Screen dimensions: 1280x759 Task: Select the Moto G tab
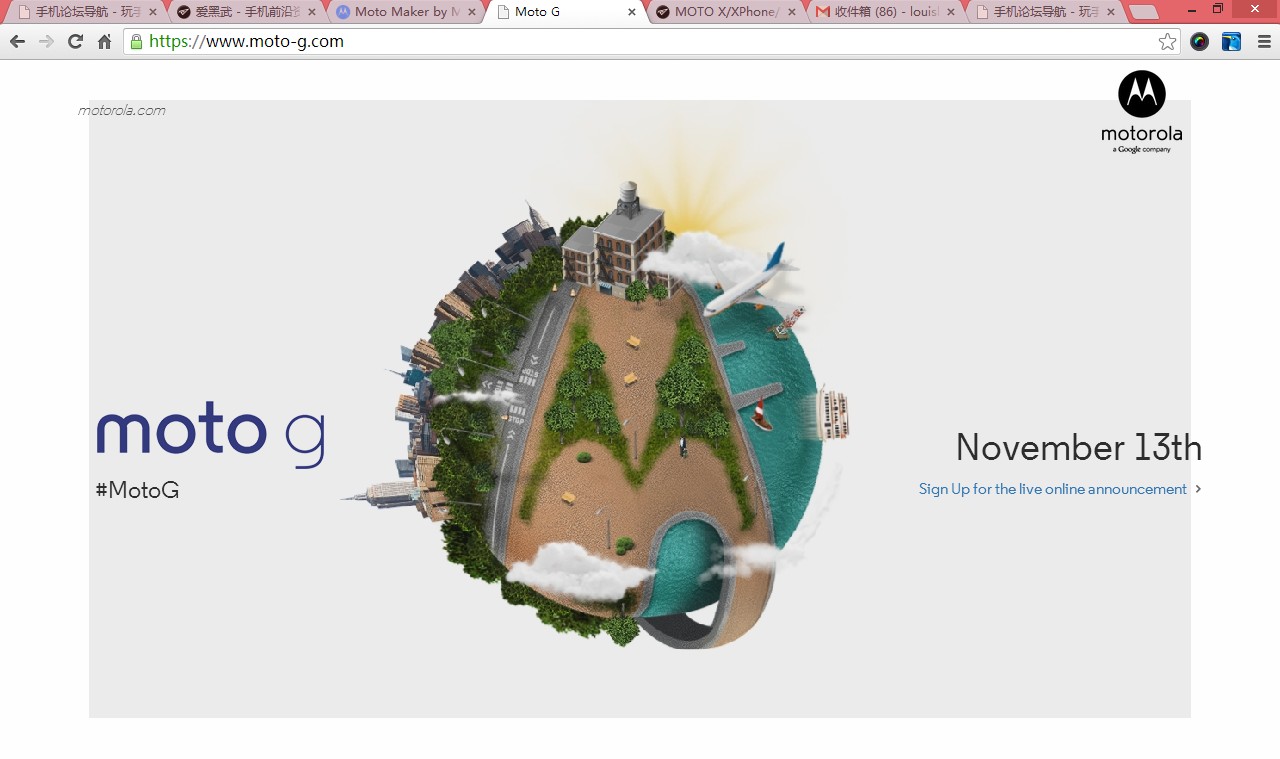[x=567, y=12]
